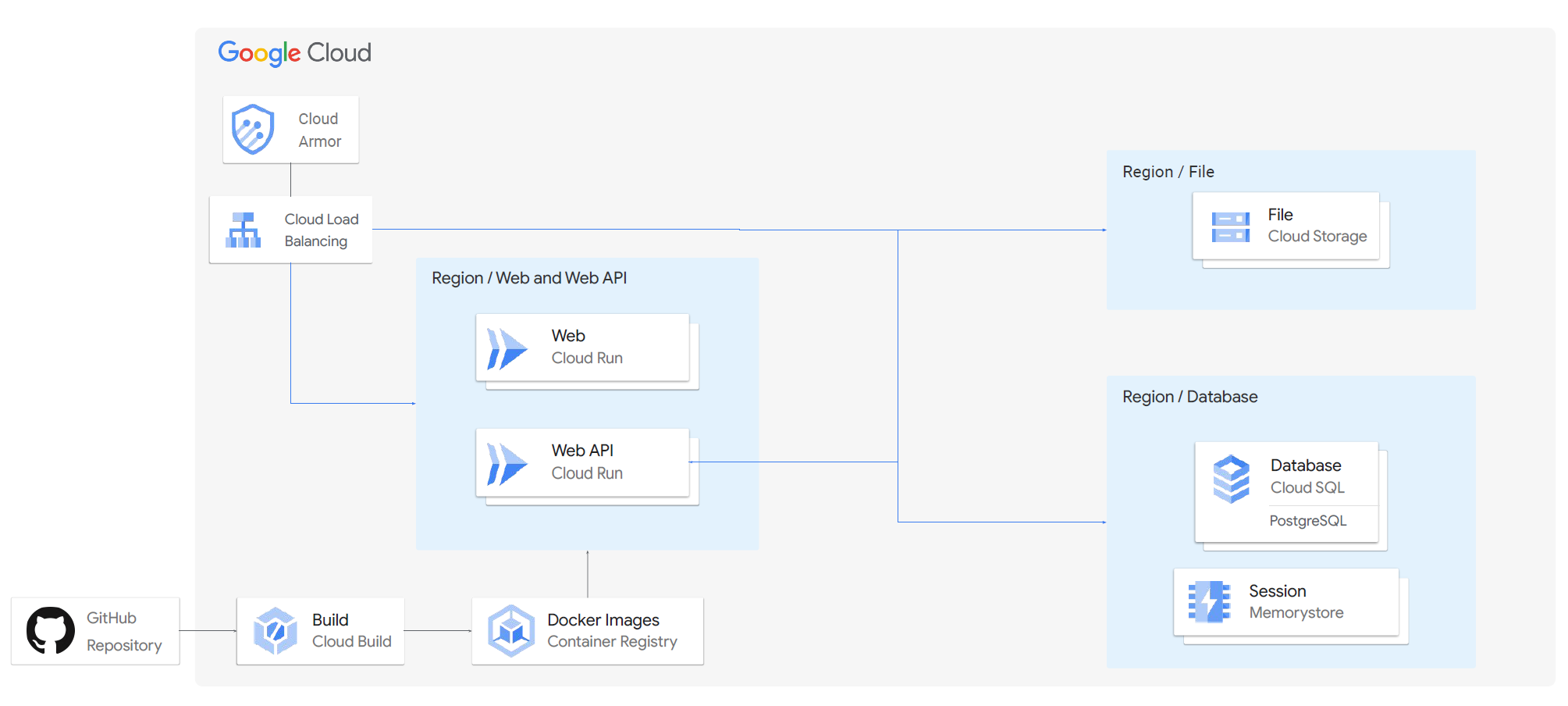The image size is (1568, 706).
Task: Click the 'Cloud Load Balancing' text
Action: coord(321,230)
